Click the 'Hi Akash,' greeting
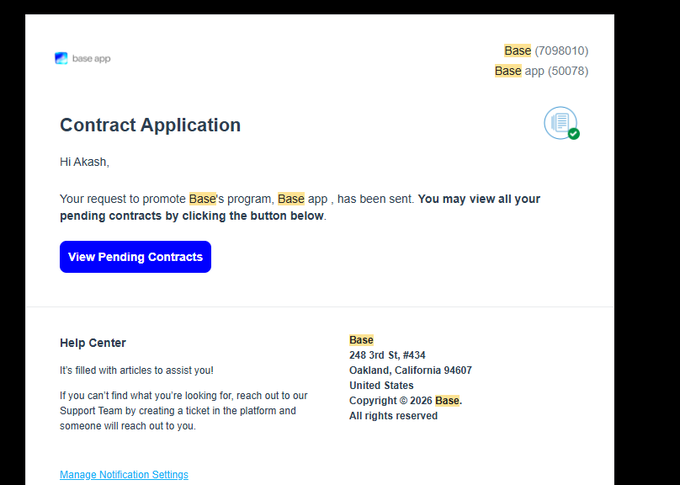680x485 pixels. coord(85,162)
